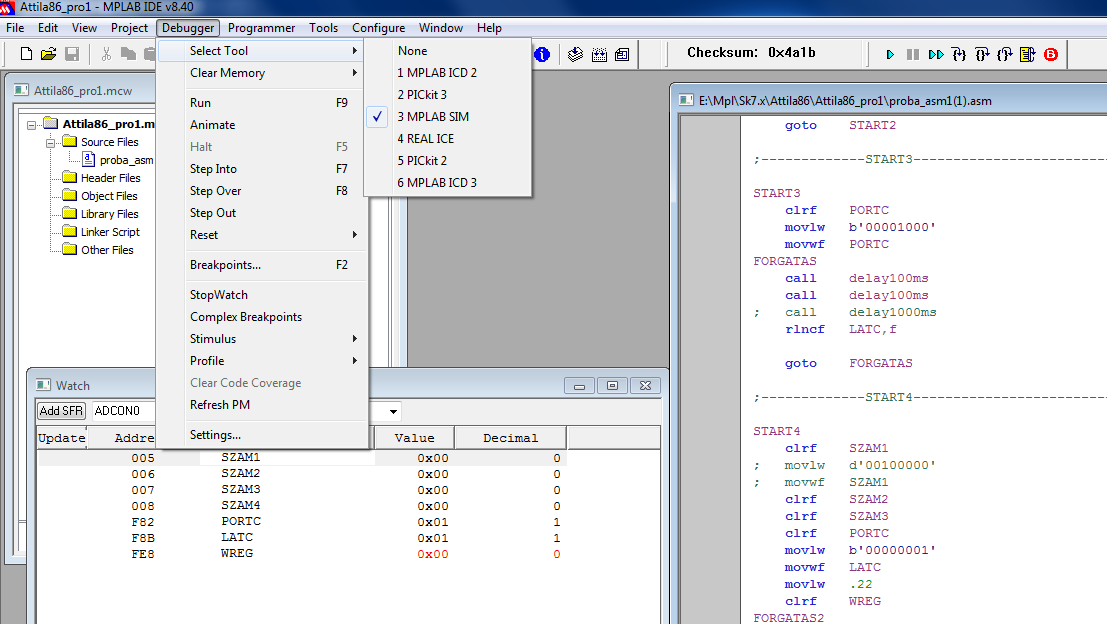Click the Step Into braces icon
The image size is (1107, 624).
(x=959, y=54)
